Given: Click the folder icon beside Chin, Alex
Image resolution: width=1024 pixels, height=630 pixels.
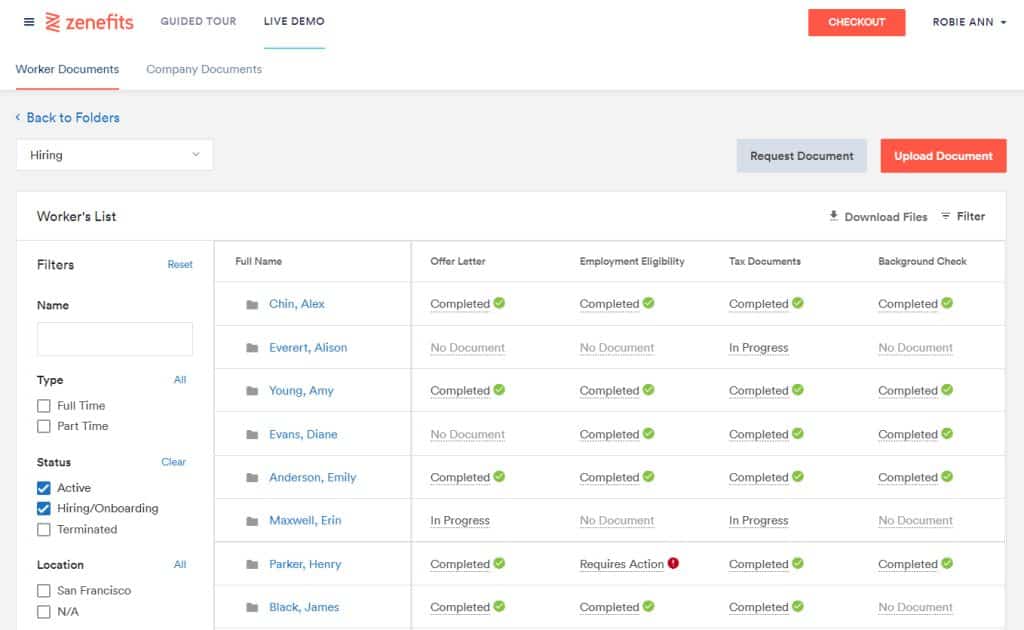Looking at the screenshot, I should [252, 305].
